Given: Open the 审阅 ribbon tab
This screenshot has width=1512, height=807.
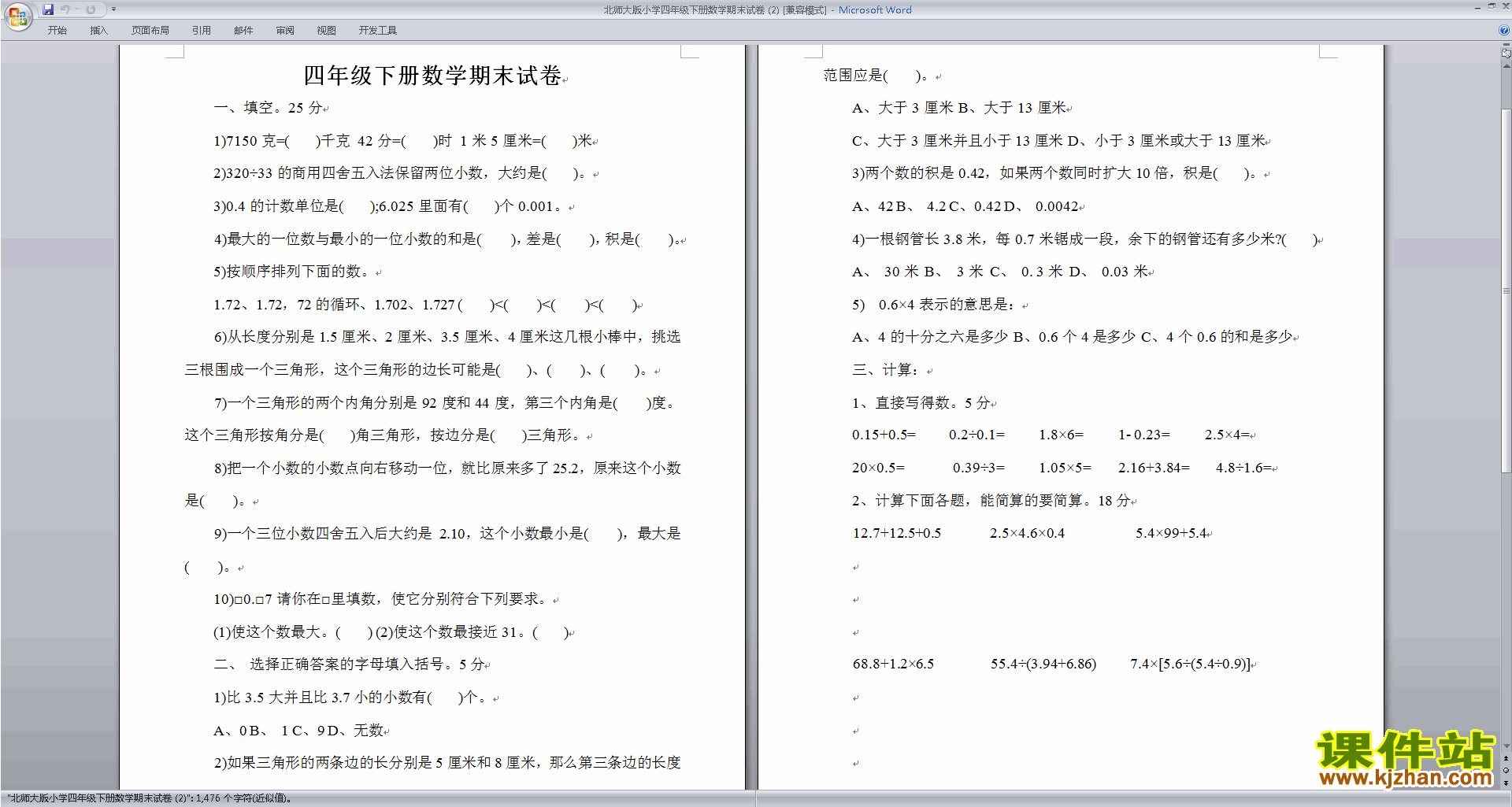Looking at the screenshot, I should point(285,31).
